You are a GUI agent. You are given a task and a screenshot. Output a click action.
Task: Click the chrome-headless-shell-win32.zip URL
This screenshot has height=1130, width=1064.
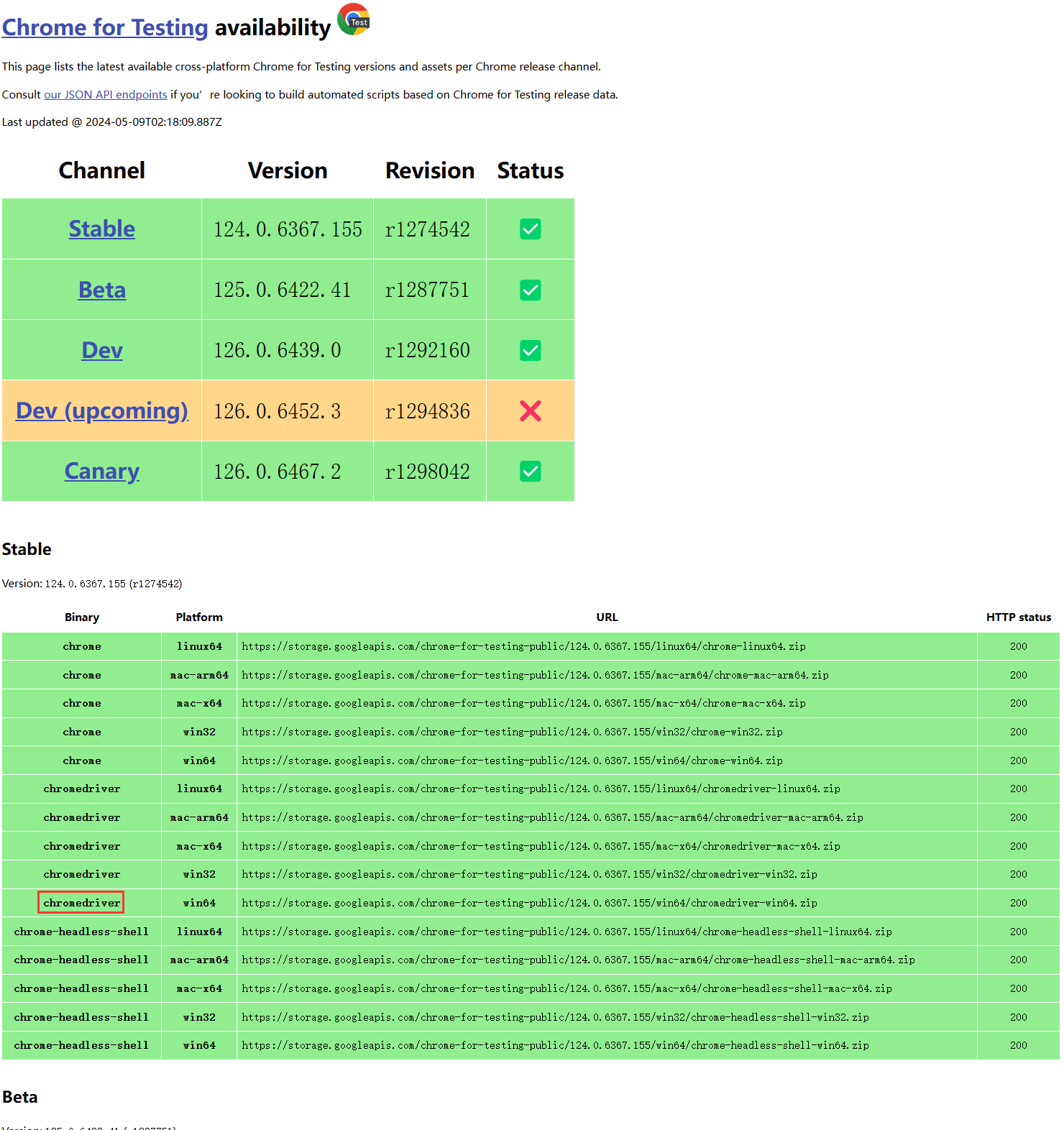(x=555, y=1017)
